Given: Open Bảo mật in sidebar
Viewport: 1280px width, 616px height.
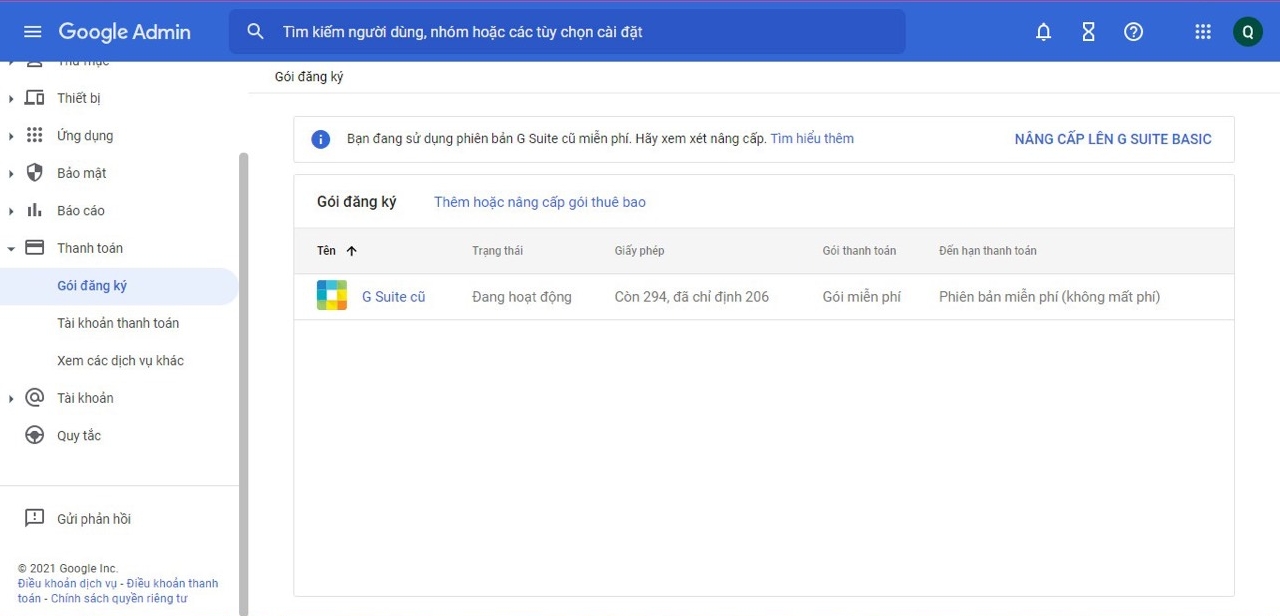Looking at the screenshot, I should pyautogui.click(x=82, y=173).
